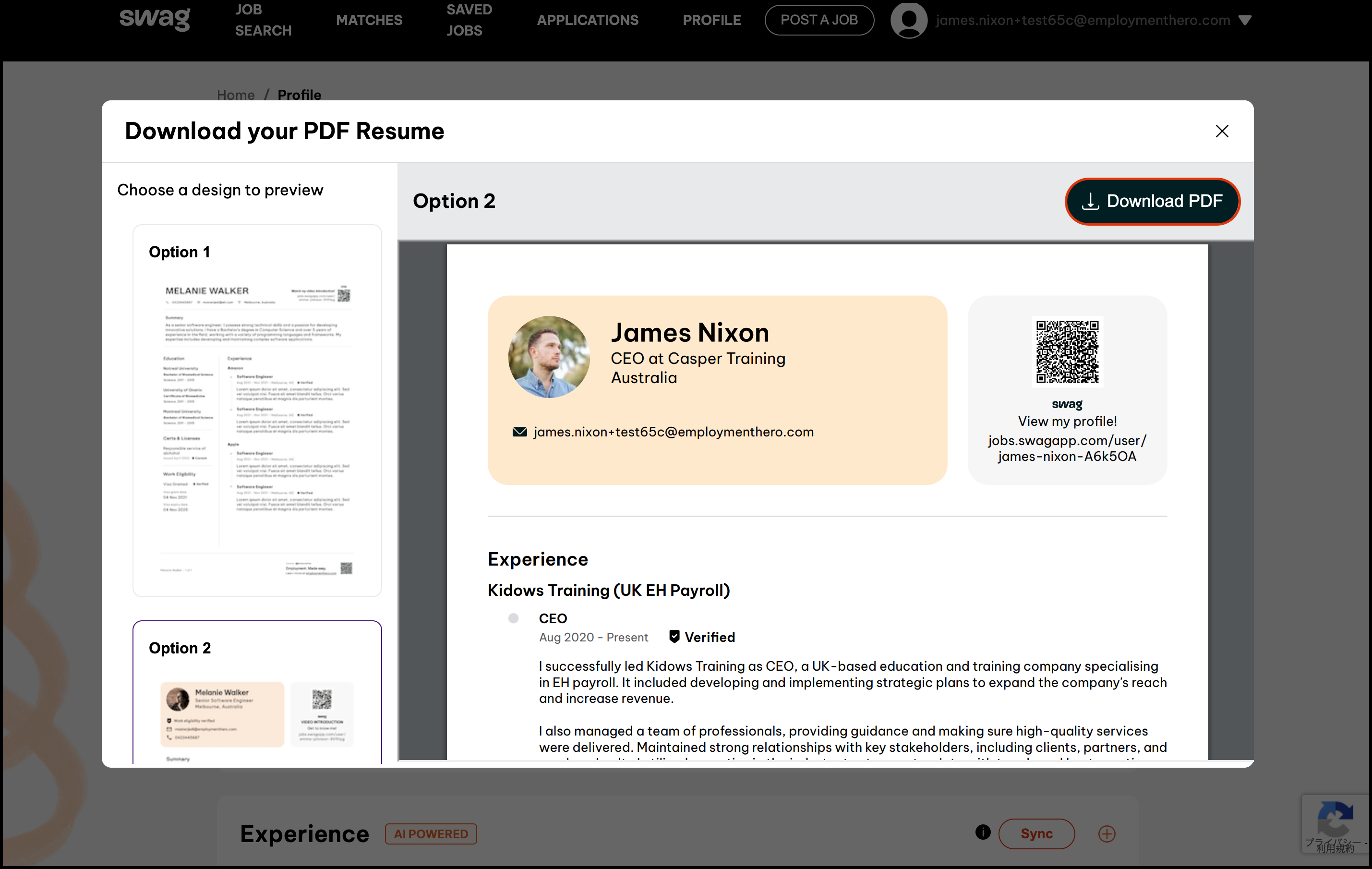Click the QR code in resume preview
Screen dimensions: 1372x869
coord(1067,351)
